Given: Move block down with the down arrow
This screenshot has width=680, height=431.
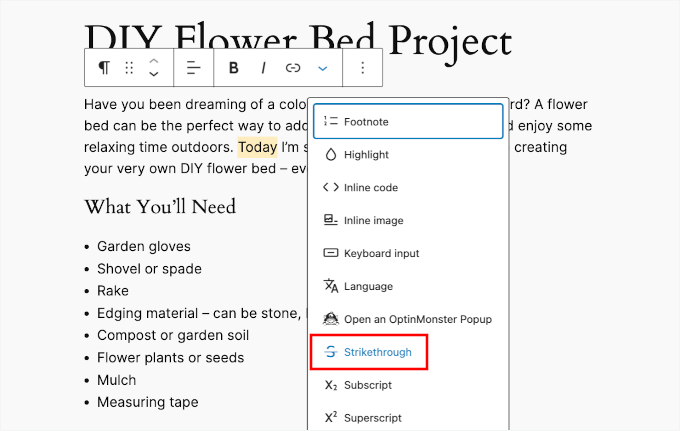Looking at the screenshot, I should tap(154, 75).
